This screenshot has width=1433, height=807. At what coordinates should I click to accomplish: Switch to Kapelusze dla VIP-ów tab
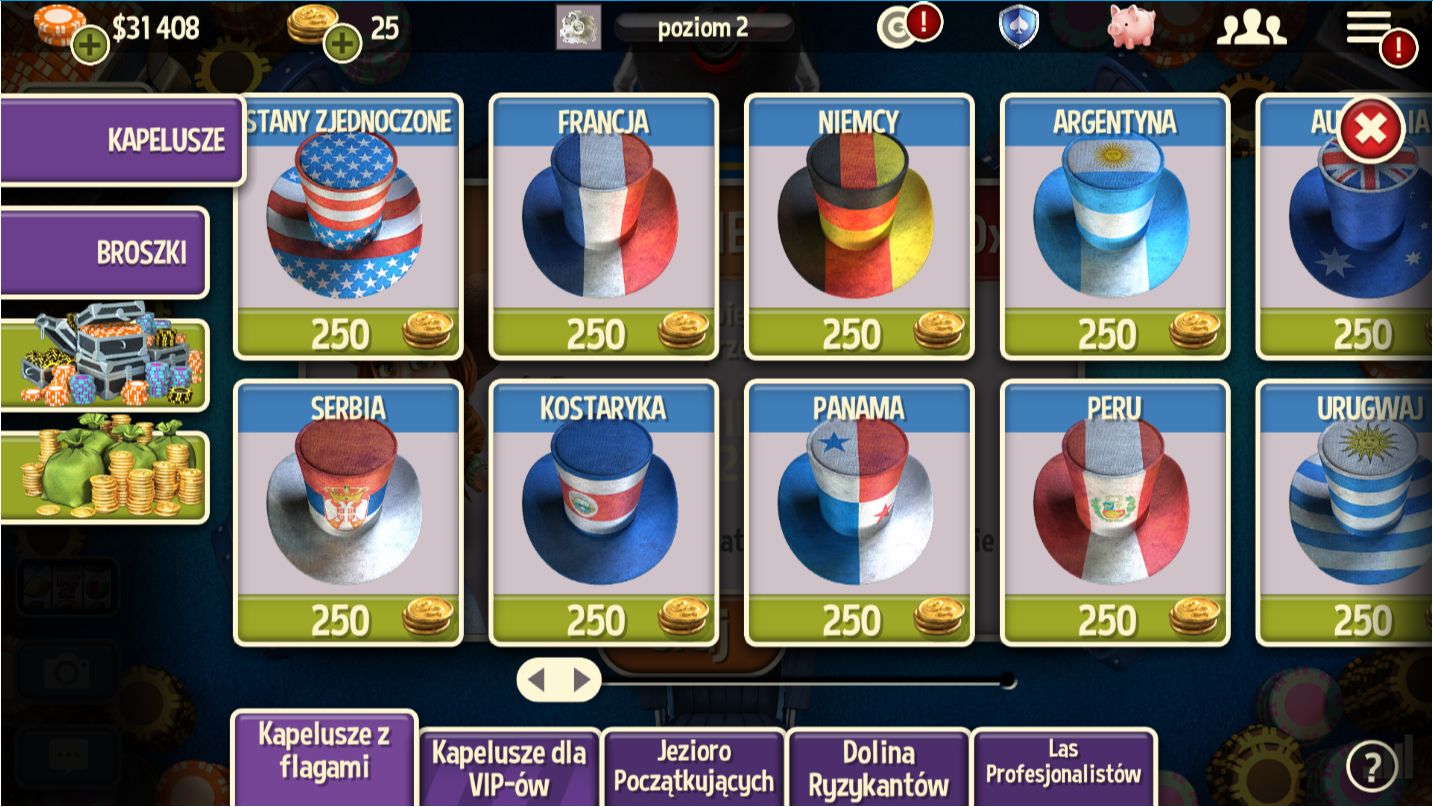509,768
